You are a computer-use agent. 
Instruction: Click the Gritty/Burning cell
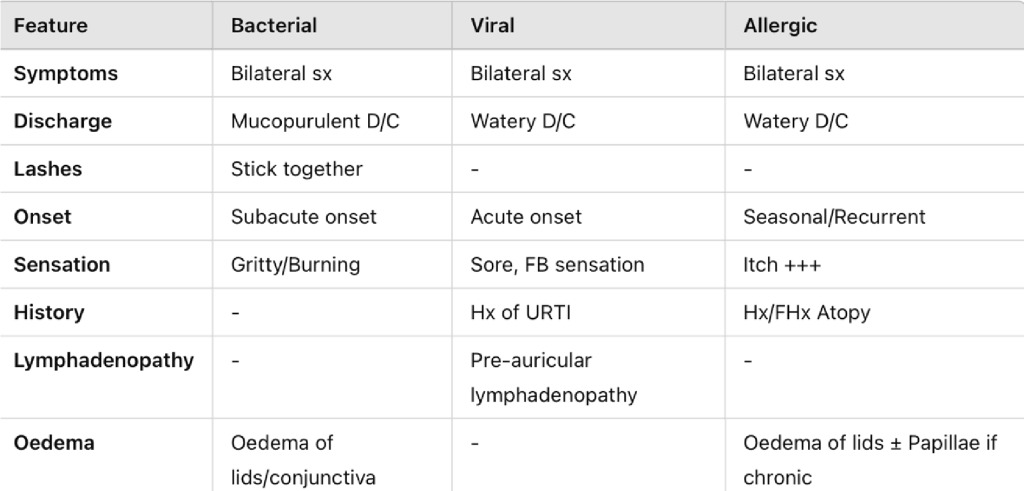(x=295, y=265)
